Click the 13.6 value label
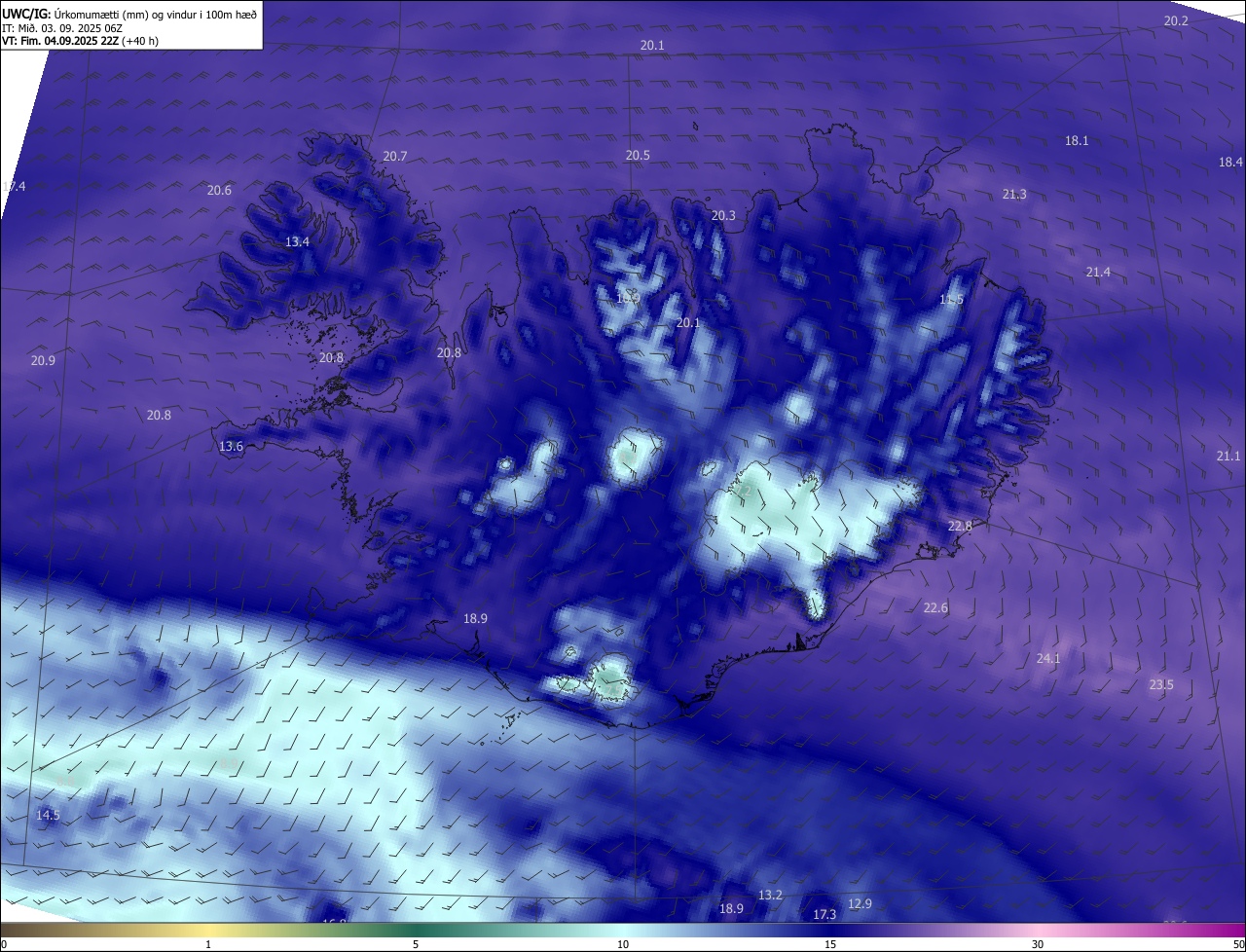Viewport: 1246px width, 952px height. [x=231, y=446]
